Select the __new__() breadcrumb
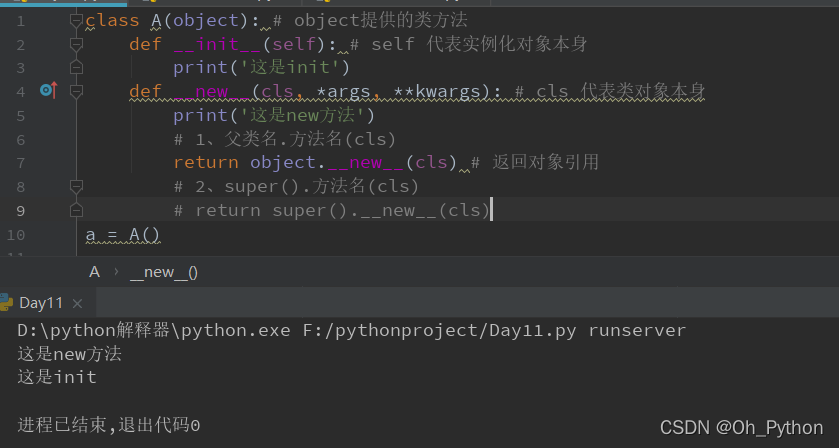 [164, 272]
